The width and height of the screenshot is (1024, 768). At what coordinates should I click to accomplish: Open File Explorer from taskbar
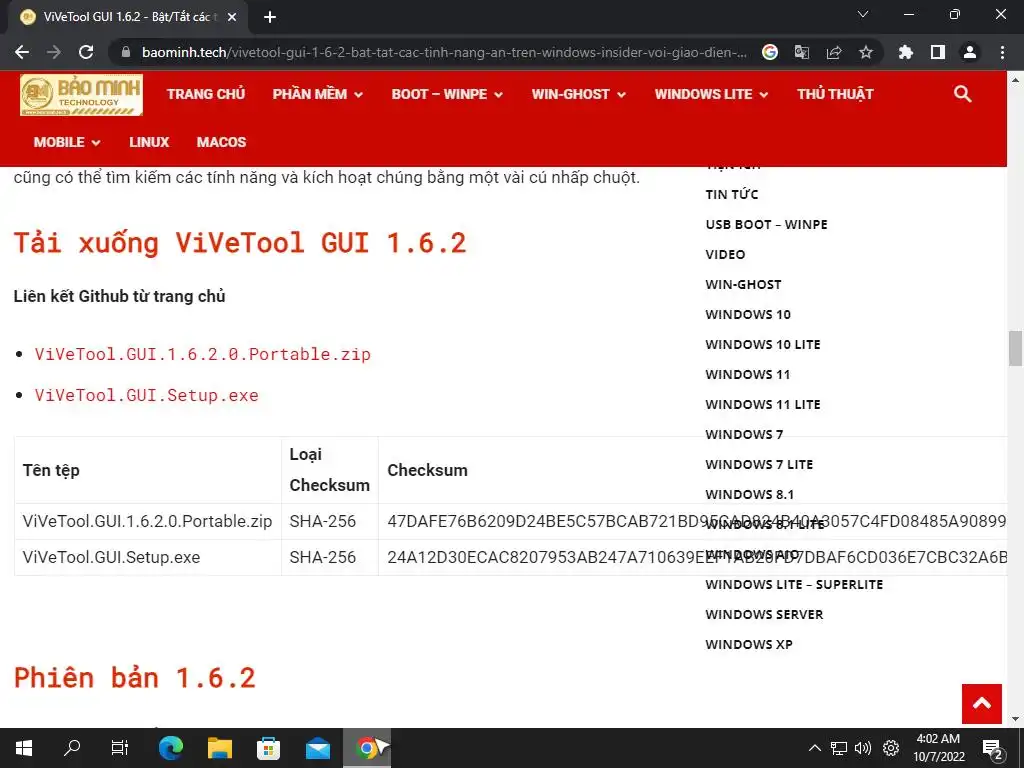tap(220, 748)
